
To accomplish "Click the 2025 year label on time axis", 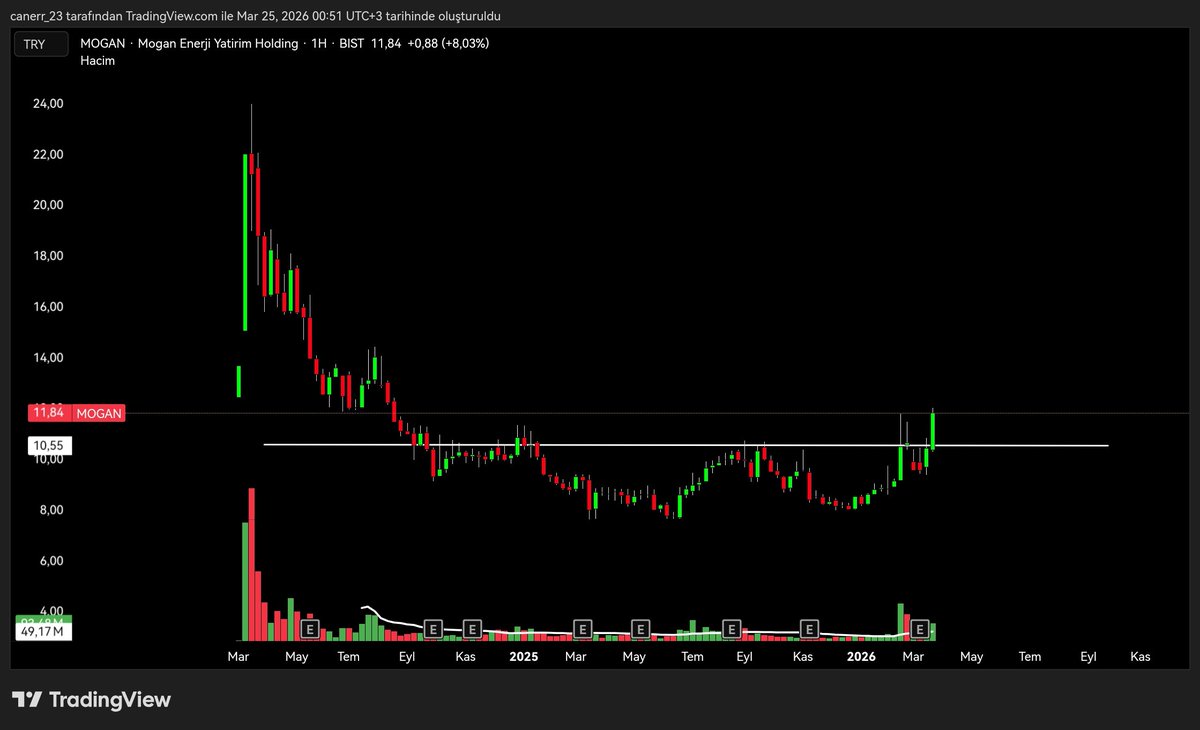I will tap(524, 657).
